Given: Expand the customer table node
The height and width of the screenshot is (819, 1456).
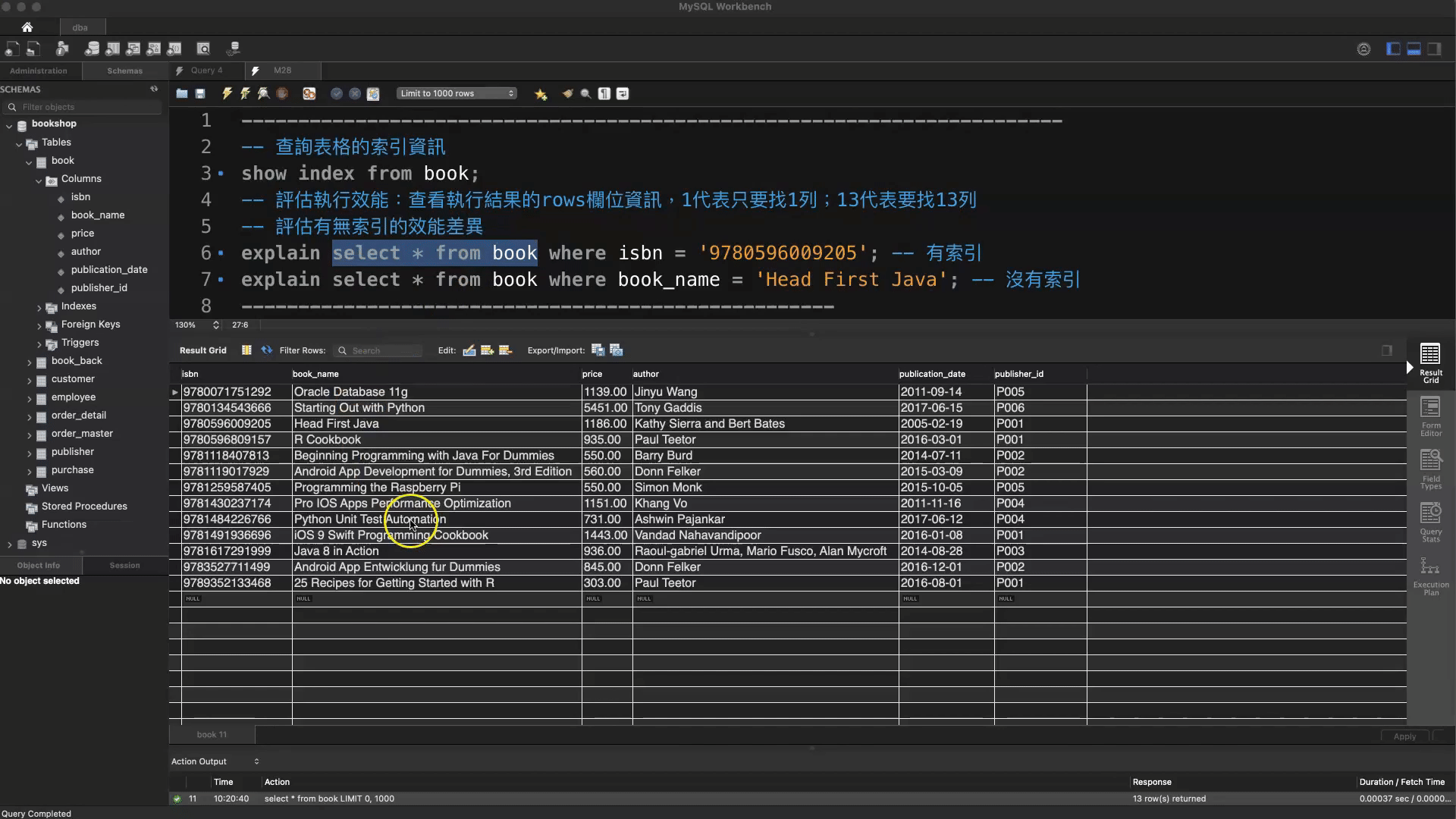Looking at the screenshot, I should coord(30,380).
